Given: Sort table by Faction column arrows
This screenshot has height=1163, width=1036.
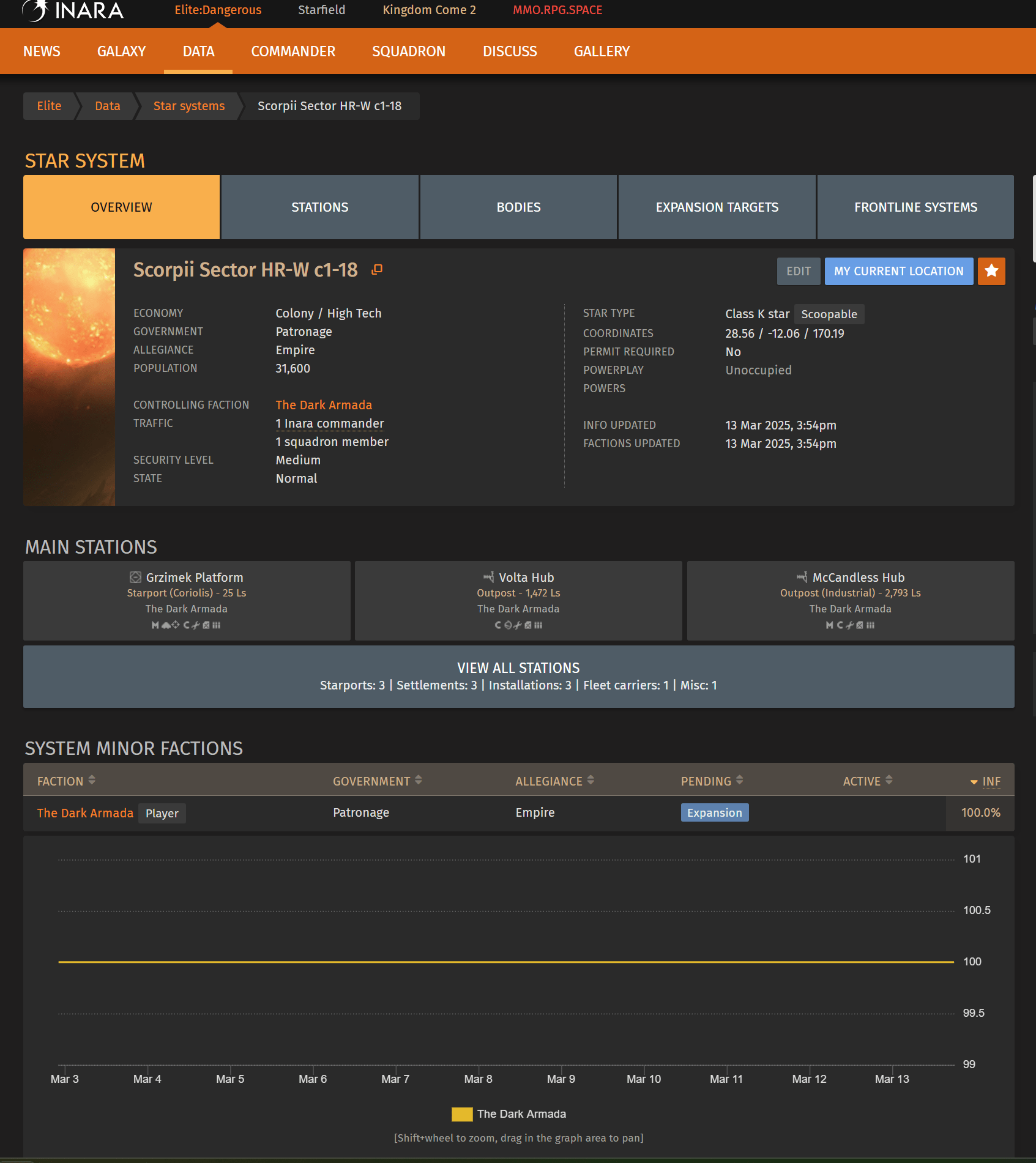Looking at the screenshot, I should tap(92, 780).
